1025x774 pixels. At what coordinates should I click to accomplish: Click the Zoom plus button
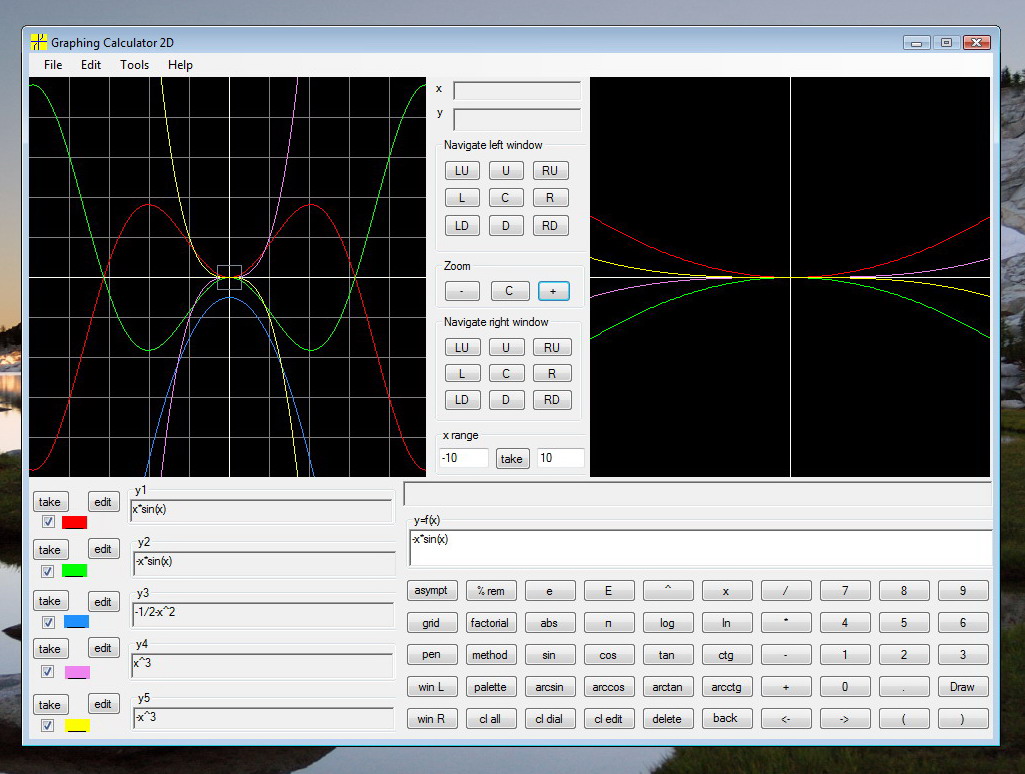pyautogui.click(x=554, y=291)
